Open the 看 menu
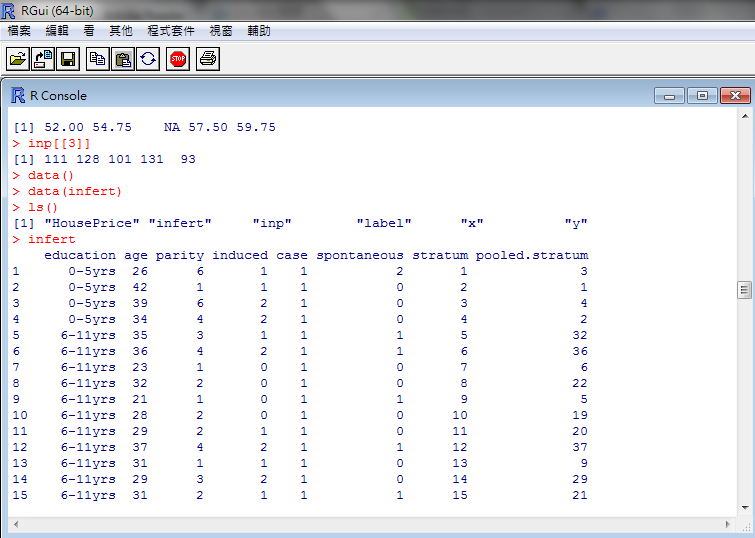755x538 pixels. click(89, 31)
